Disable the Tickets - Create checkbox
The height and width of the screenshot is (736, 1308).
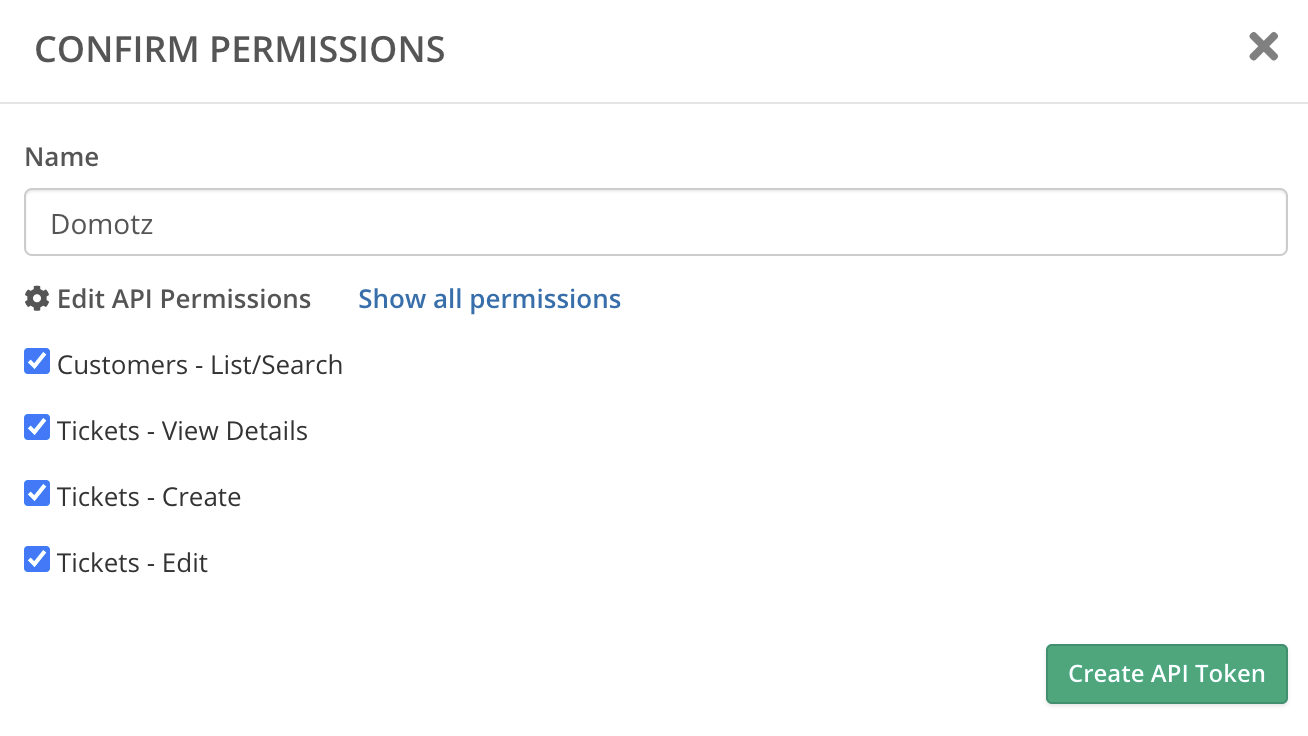click(37, 494)
